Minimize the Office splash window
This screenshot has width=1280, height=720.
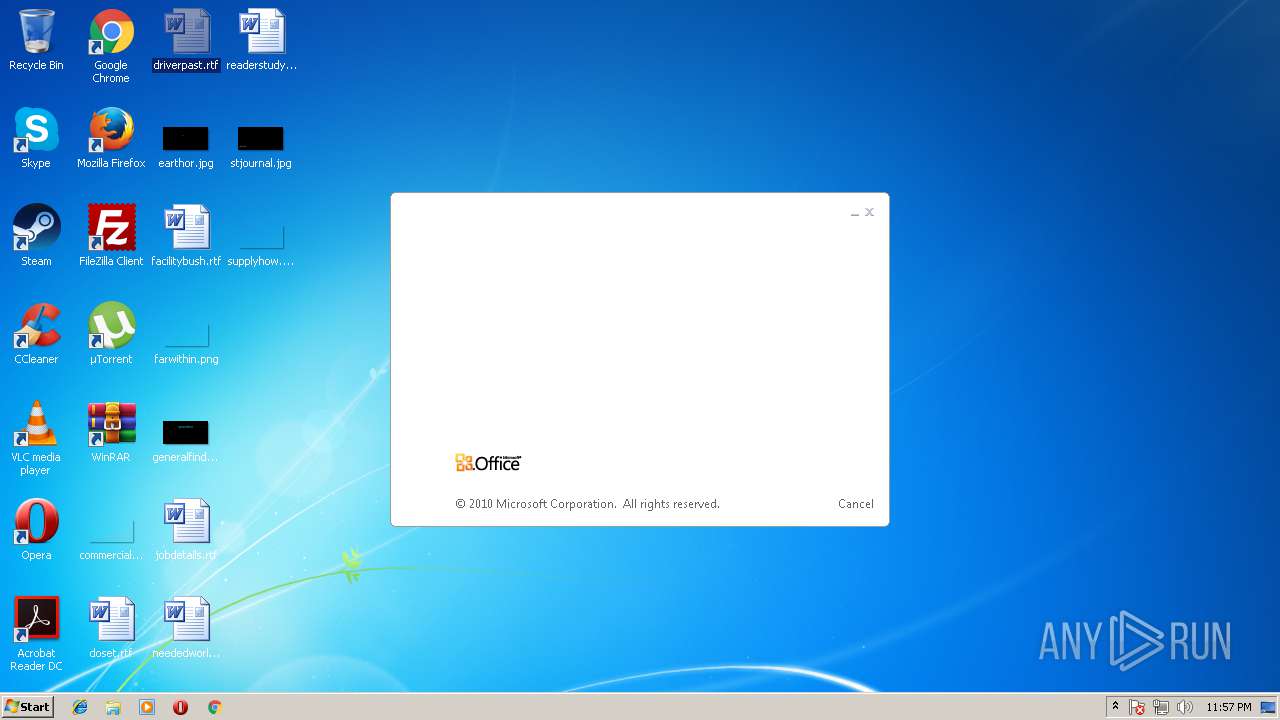855,213
